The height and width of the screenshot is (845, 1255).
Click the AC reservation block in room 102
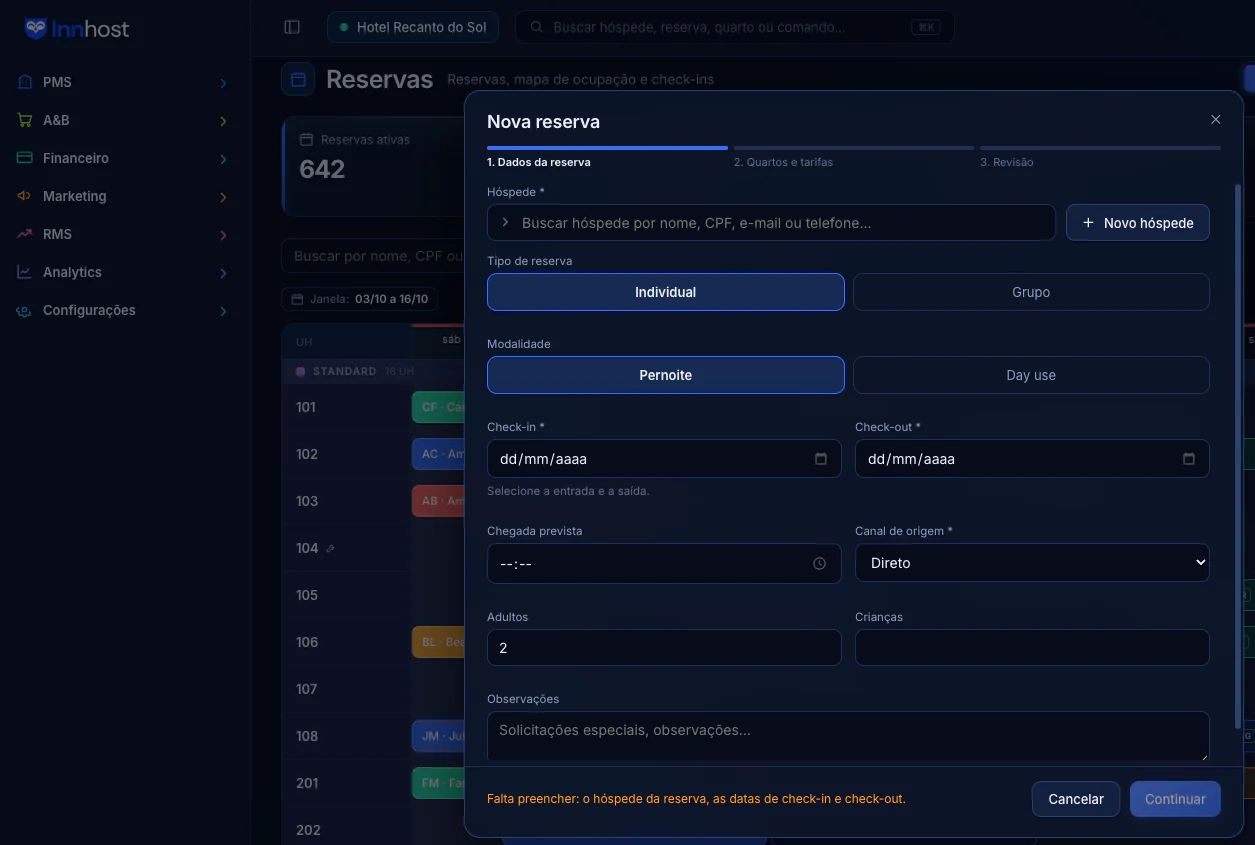438,454
